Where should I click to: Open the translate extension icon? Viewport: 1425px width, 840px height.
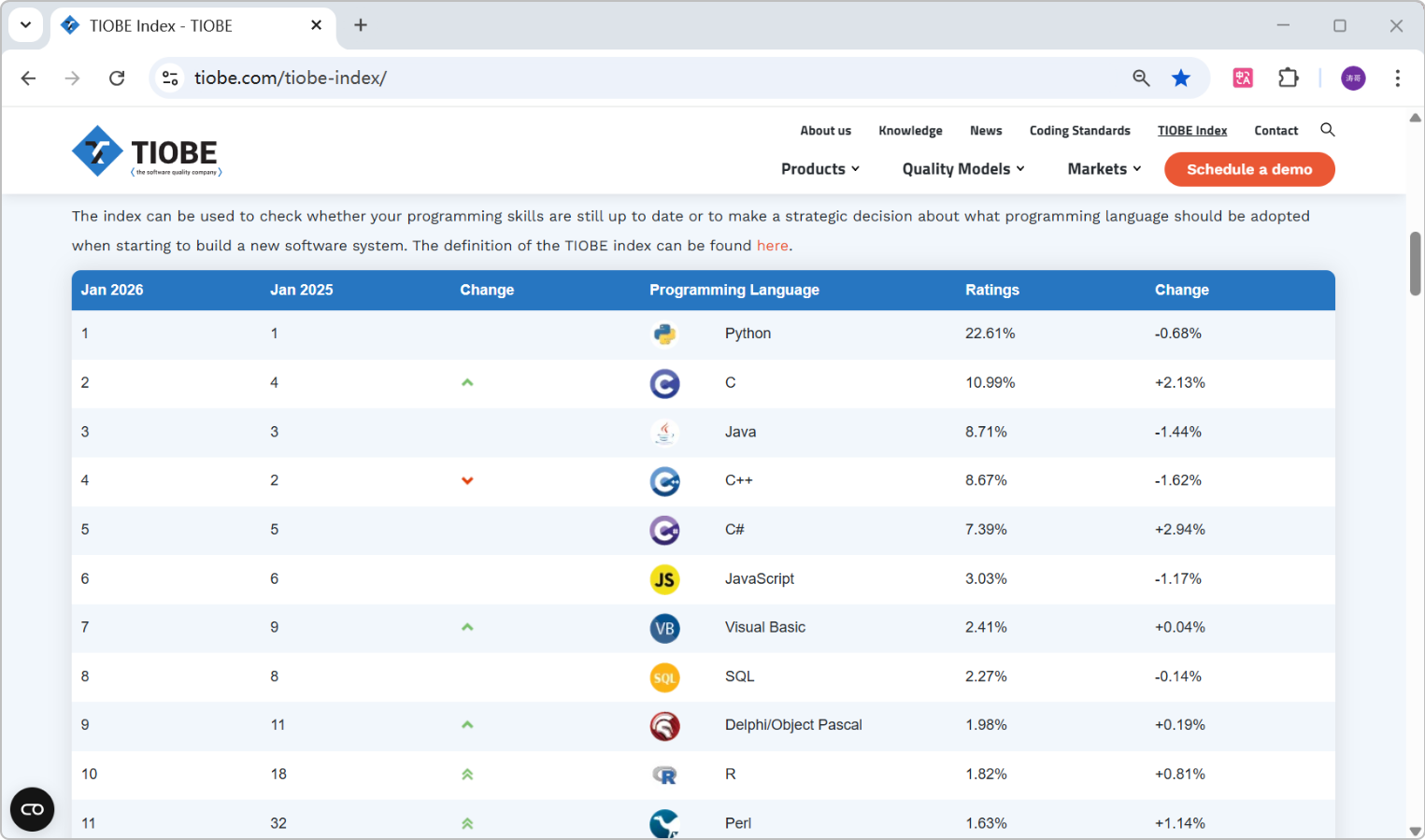(x=1243, y=78)
